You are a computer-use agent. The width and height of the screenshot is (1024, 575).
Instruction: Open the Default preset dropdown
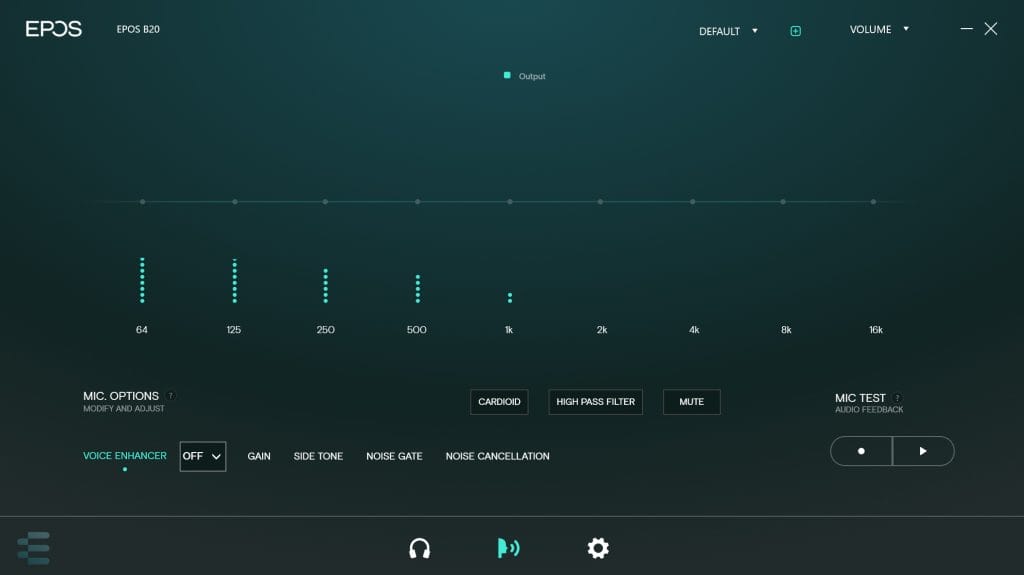pyautogui.click(x=728, y=31)
